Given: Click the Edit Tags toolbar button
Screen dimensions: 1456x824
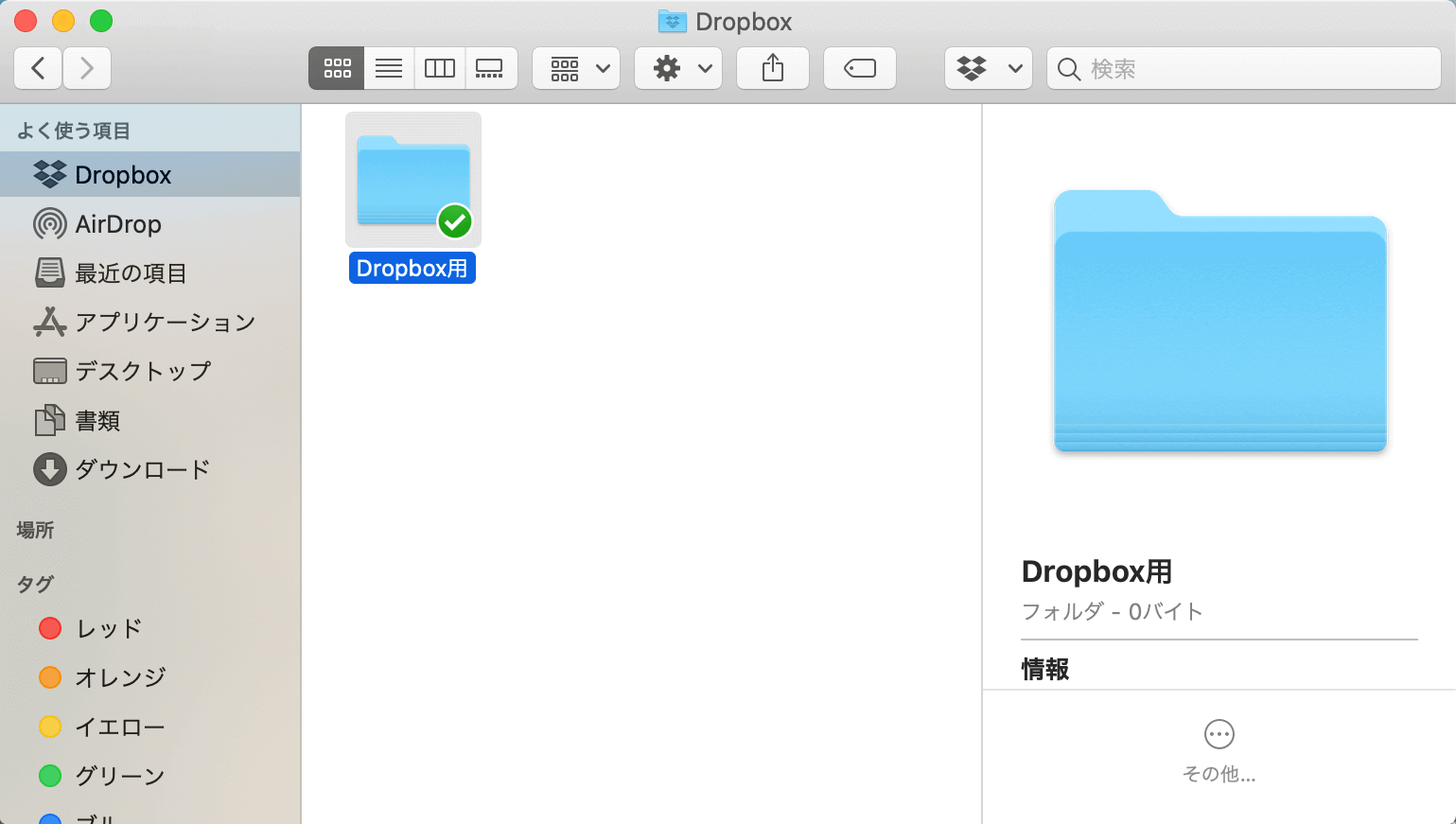Looking at the screenshot, I should tap(860, 68).
